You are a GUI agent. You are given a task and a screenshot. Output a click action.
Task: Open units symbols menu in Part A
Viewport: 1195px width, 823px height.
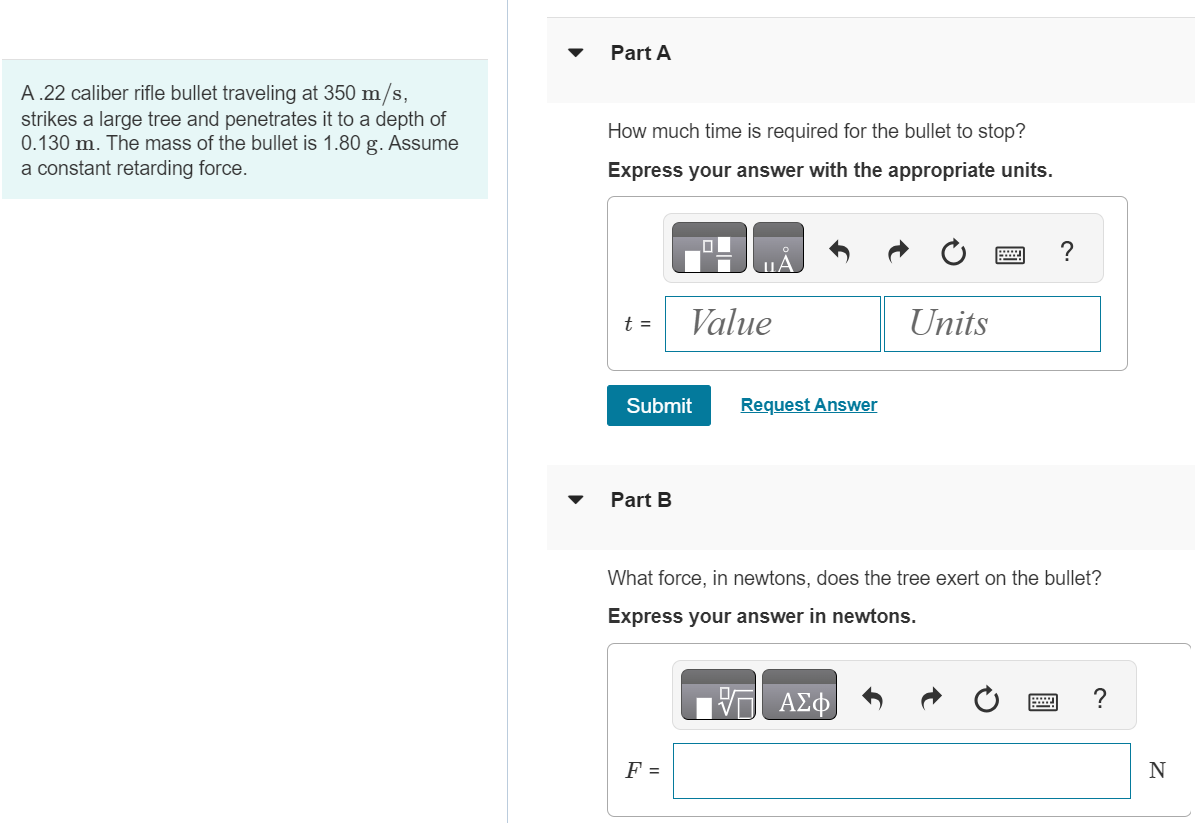pyautogui.click(x=778, y=248)
